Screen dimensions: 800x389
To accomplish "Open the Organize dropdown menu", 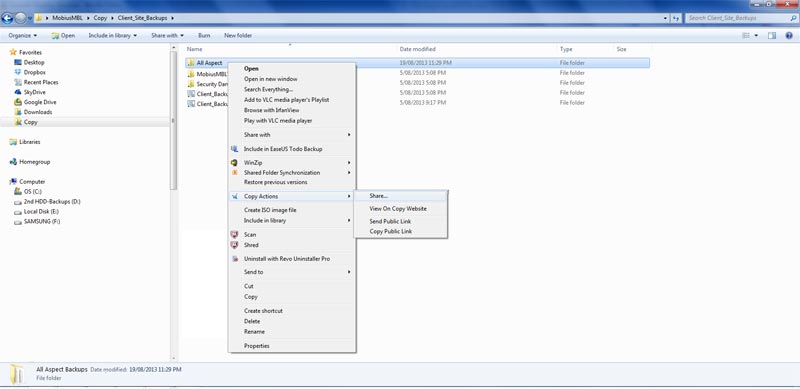I will coord(23,36).
